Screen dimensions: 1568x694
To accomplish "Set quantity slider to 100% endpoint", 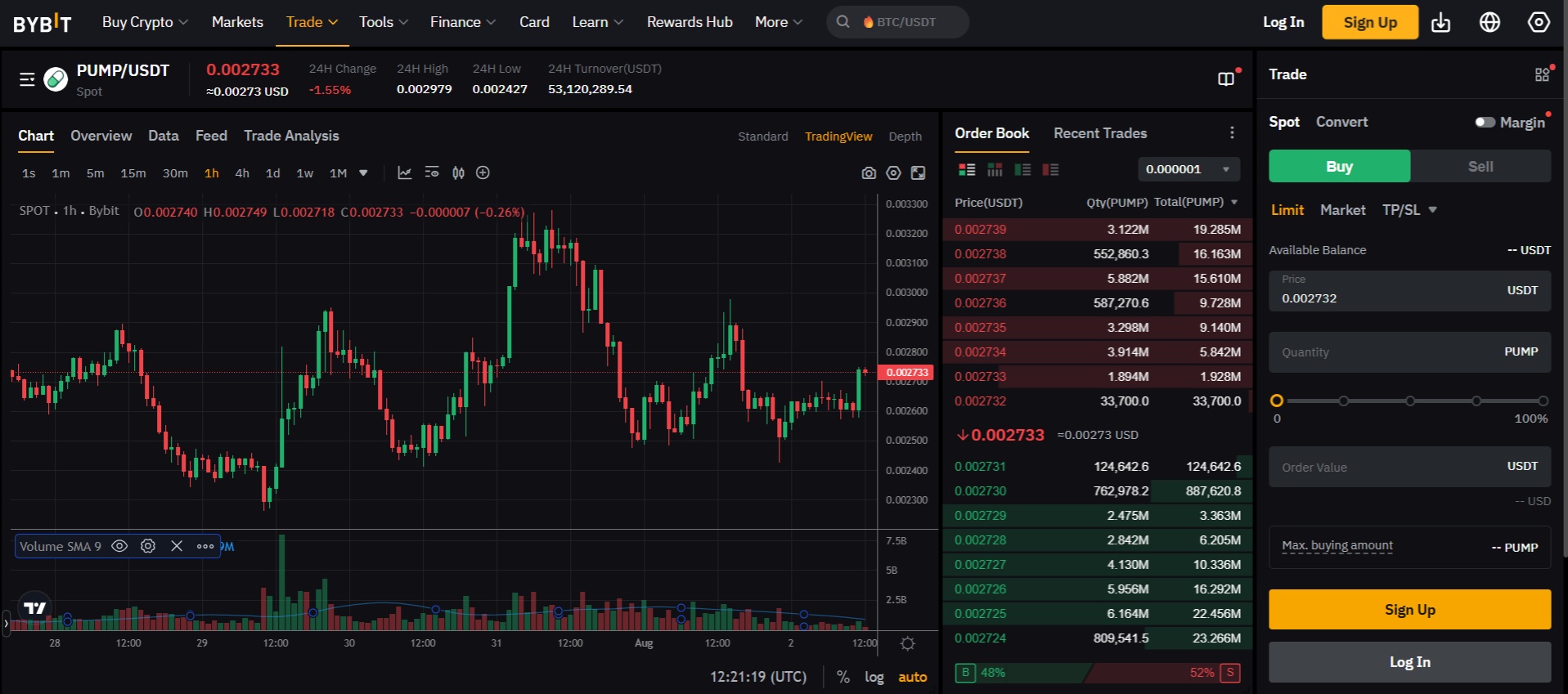I will pyautogui.click(x=1543, y=401).
